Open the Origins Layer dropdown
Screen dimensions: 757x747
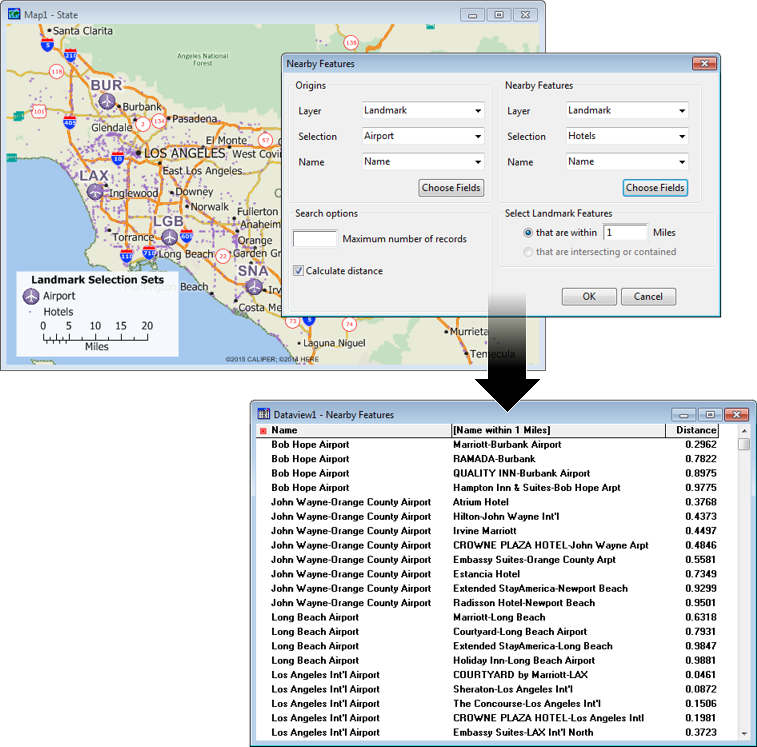[422, 111]
